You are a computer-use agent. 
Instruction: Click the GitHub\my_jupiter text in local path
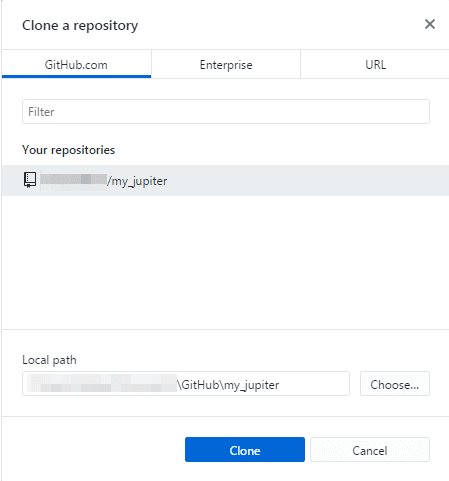click(228, 385)
